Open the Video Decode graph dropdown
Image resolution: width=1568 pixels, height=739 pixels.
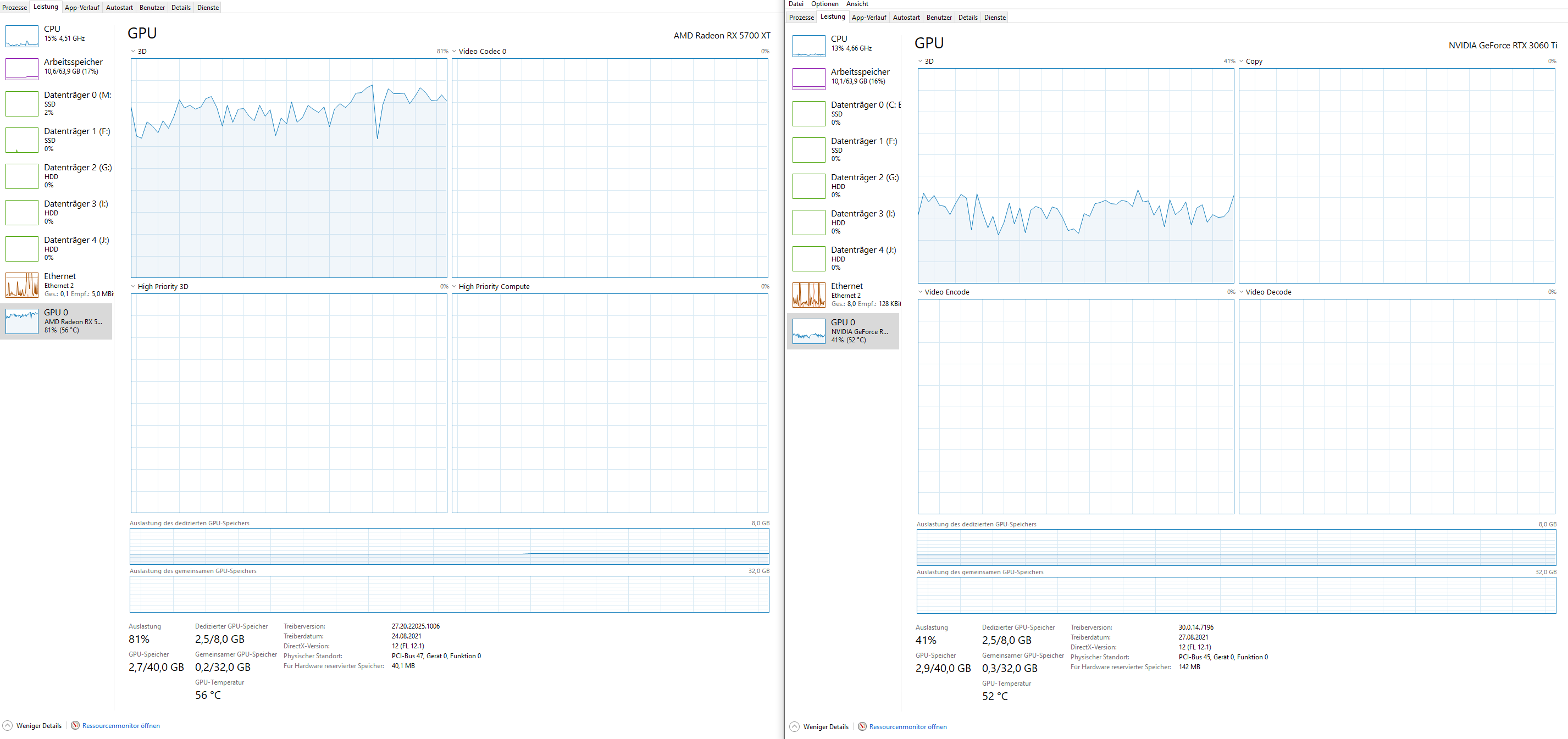(x=1241, y=292)
